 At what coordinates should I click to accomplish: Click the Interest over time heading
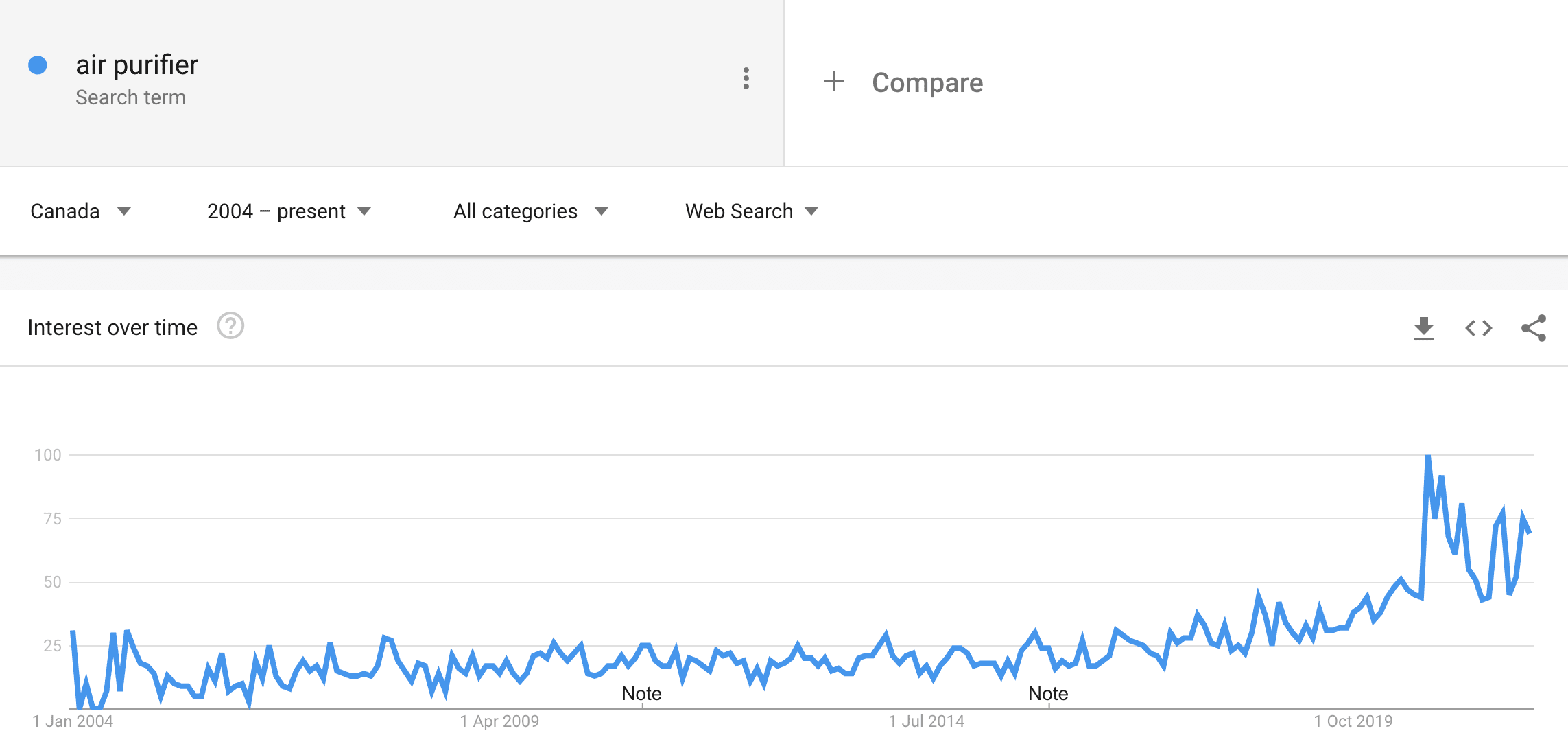(112, 327)
